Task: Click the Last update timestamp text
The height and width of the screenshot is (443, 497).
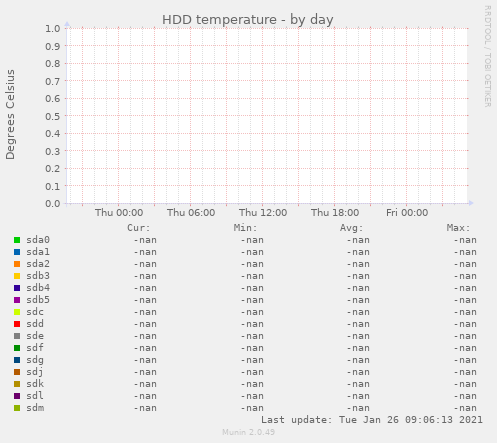Action: pos(372,420)
